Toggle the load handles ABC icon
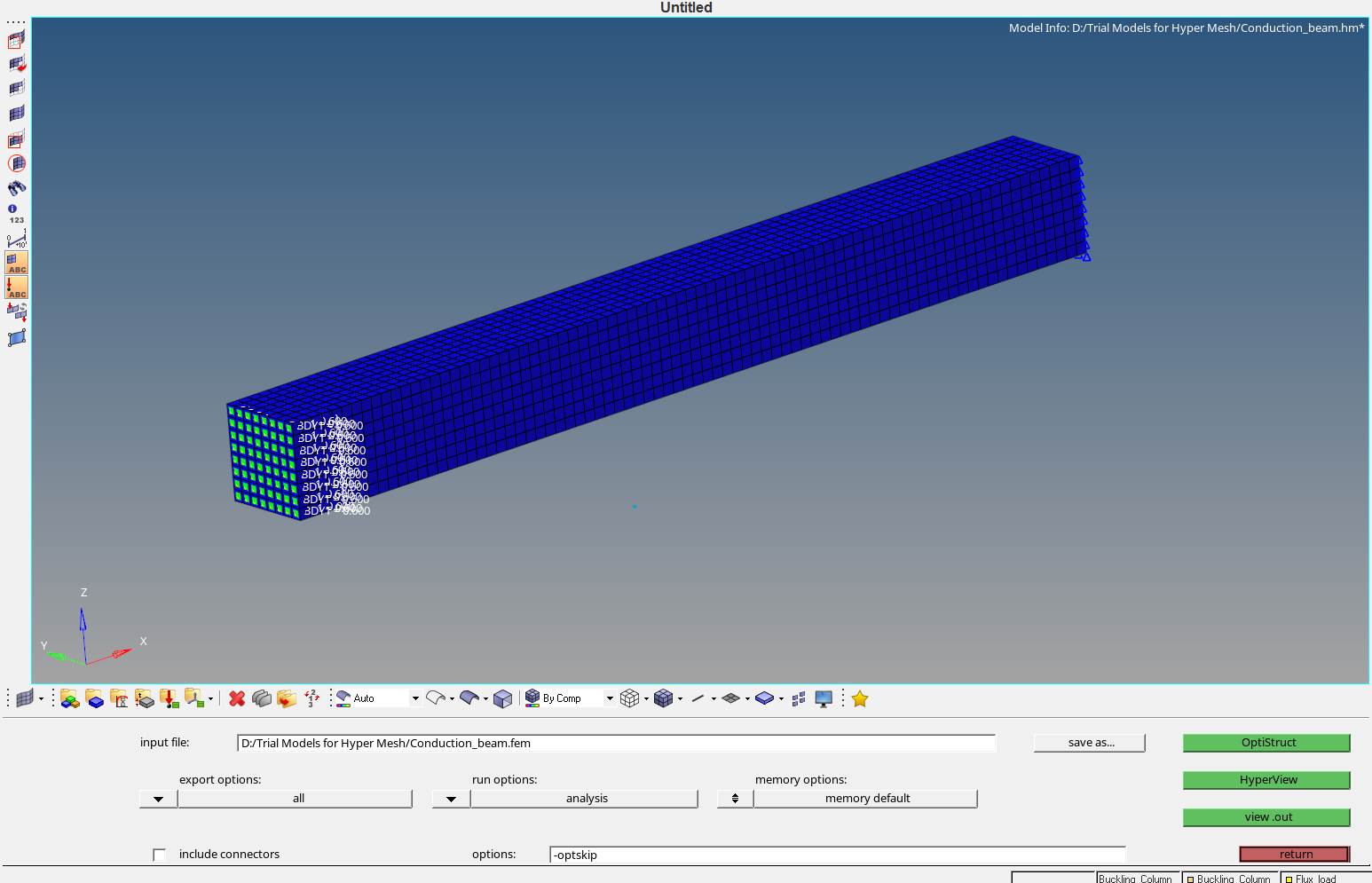Viewport: 1372px width, 883px height. tap(17, 288)
